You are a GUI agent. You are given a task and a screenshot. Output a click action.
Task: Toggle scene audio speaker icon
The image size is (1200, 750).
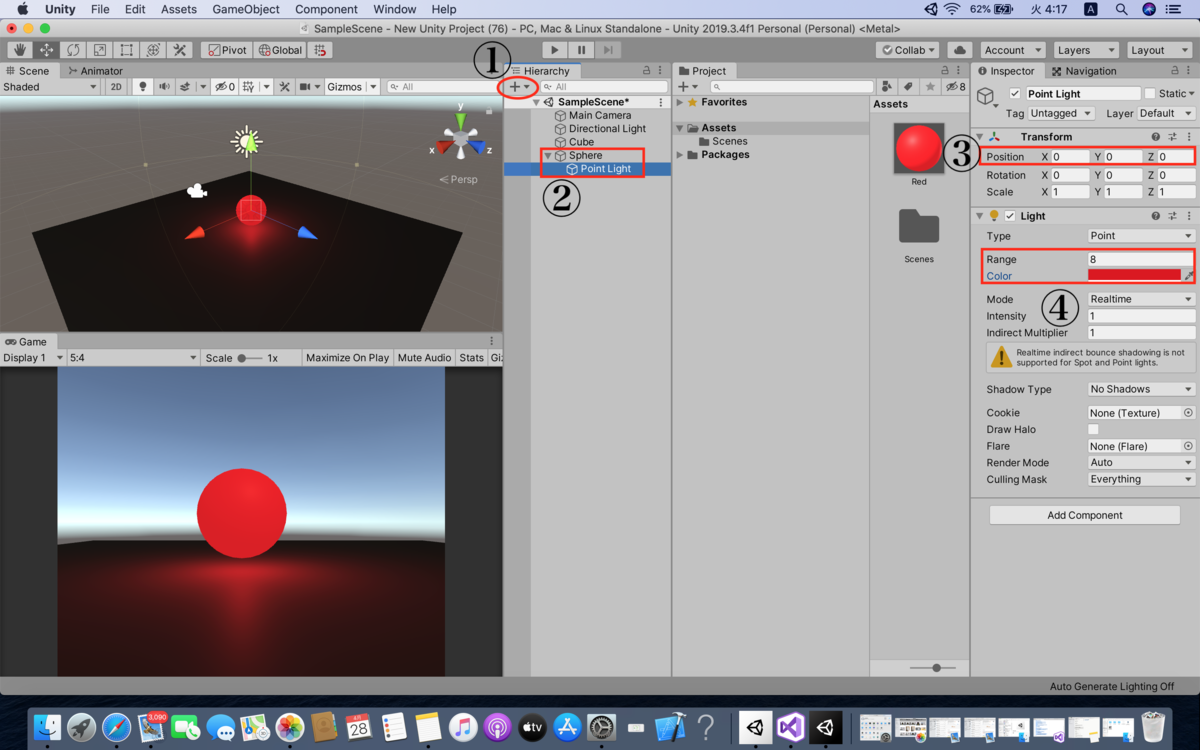[164, 87]
